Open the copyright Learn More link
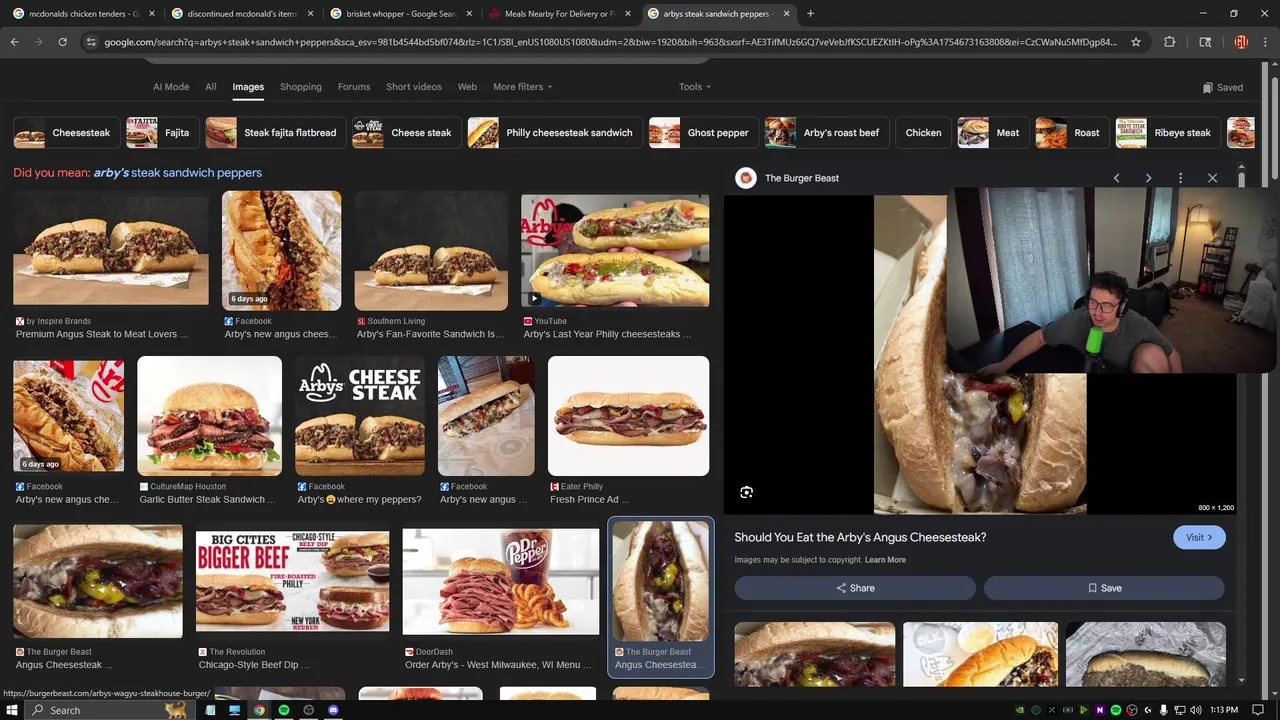 885,560
